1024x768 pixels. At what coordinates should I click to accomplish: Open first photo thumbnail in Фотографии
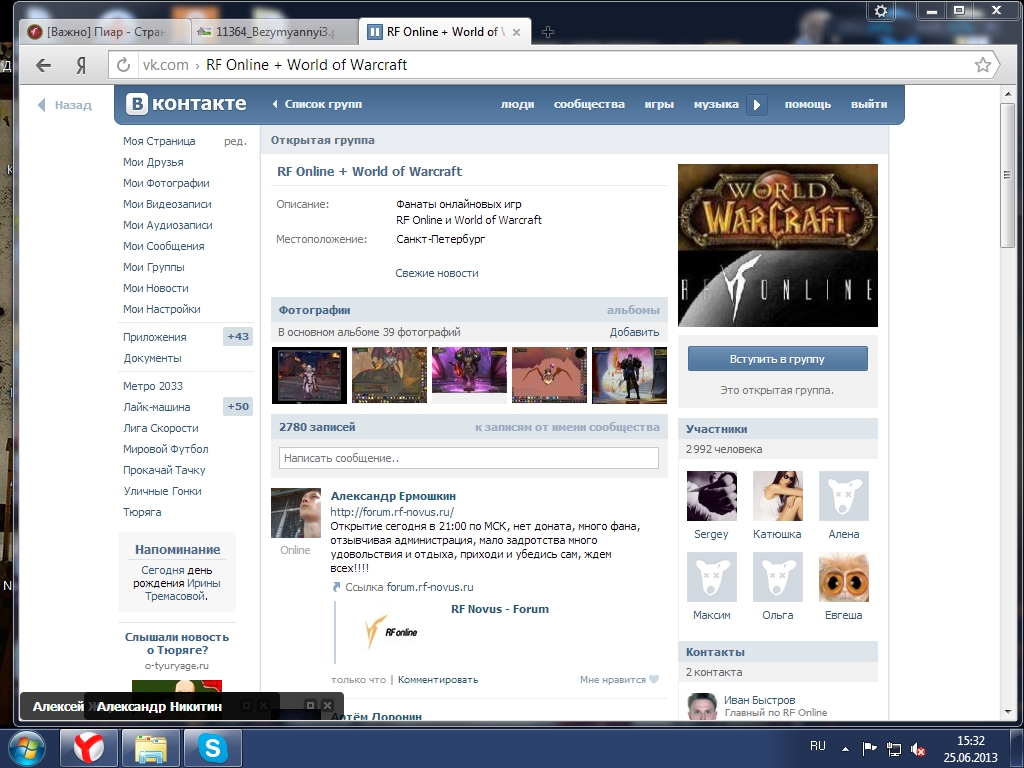pos(309,375)
